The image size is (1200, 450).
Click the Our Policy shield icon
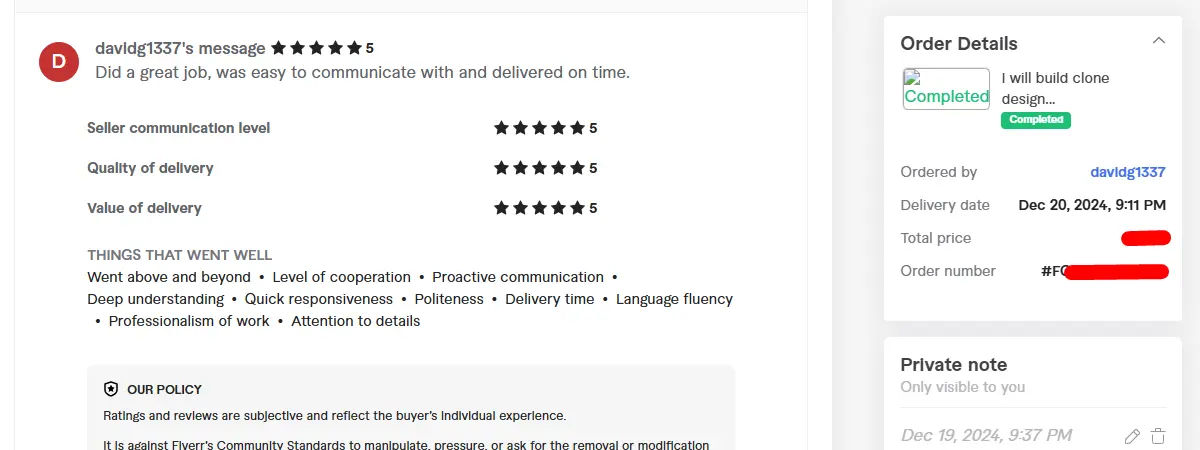point(111,389)
